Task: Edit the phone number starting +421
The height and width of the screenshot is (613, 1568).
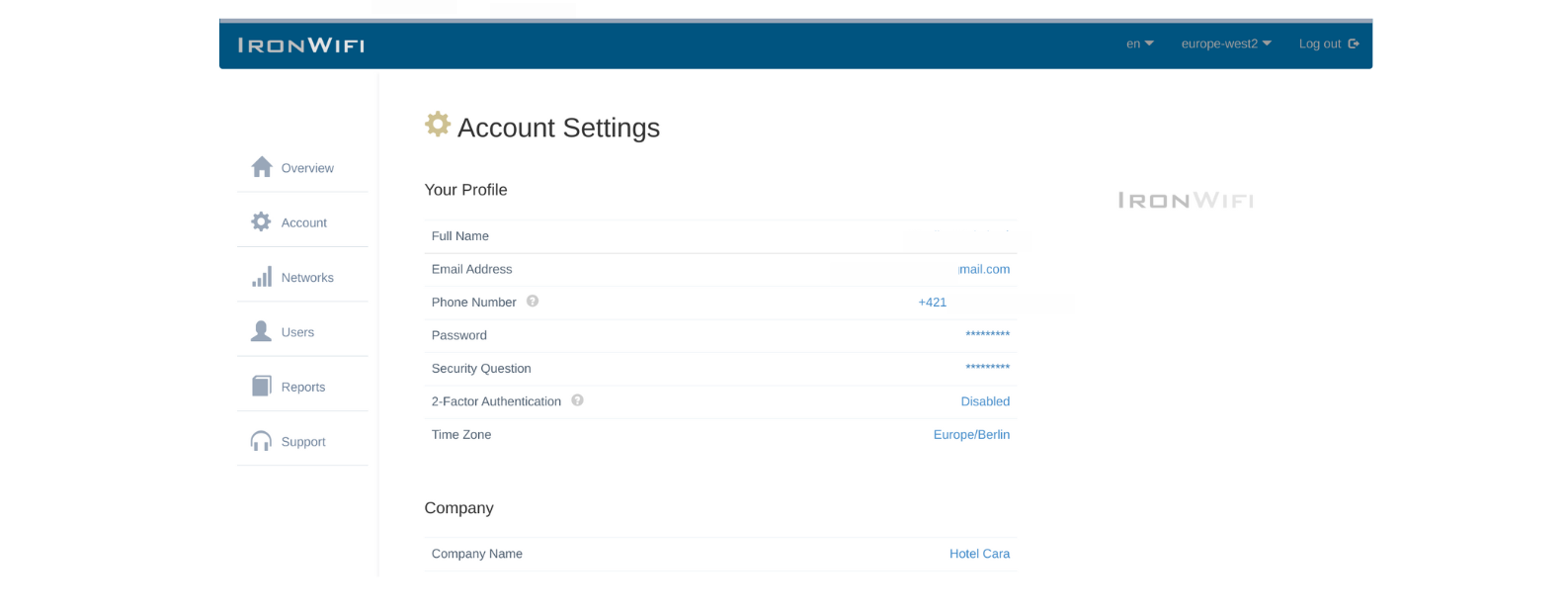Action: coord(933,303)
